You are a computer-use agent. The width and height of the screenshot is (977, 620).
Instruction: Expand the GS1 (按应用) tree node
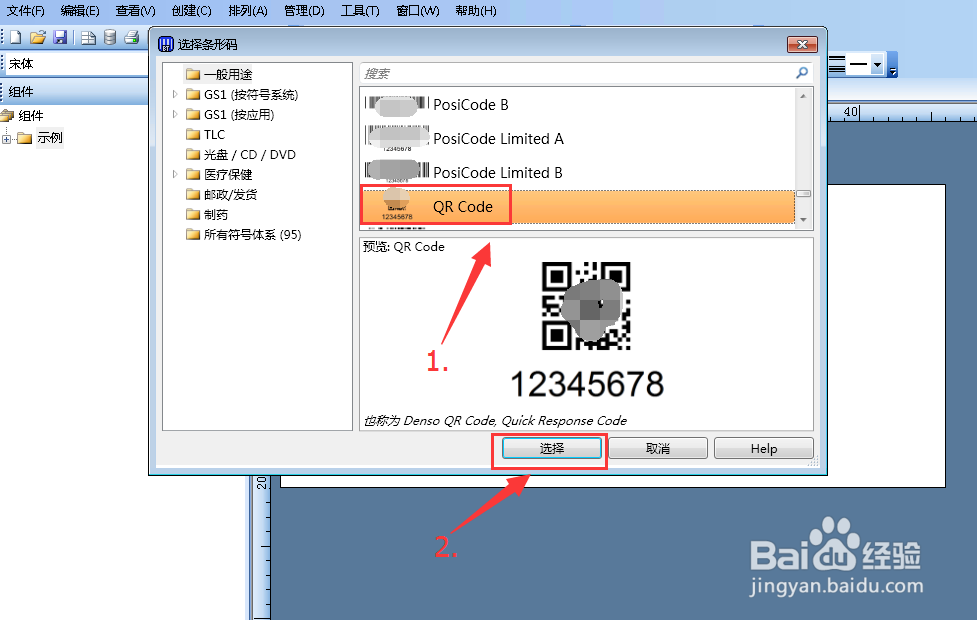[175, 115]
